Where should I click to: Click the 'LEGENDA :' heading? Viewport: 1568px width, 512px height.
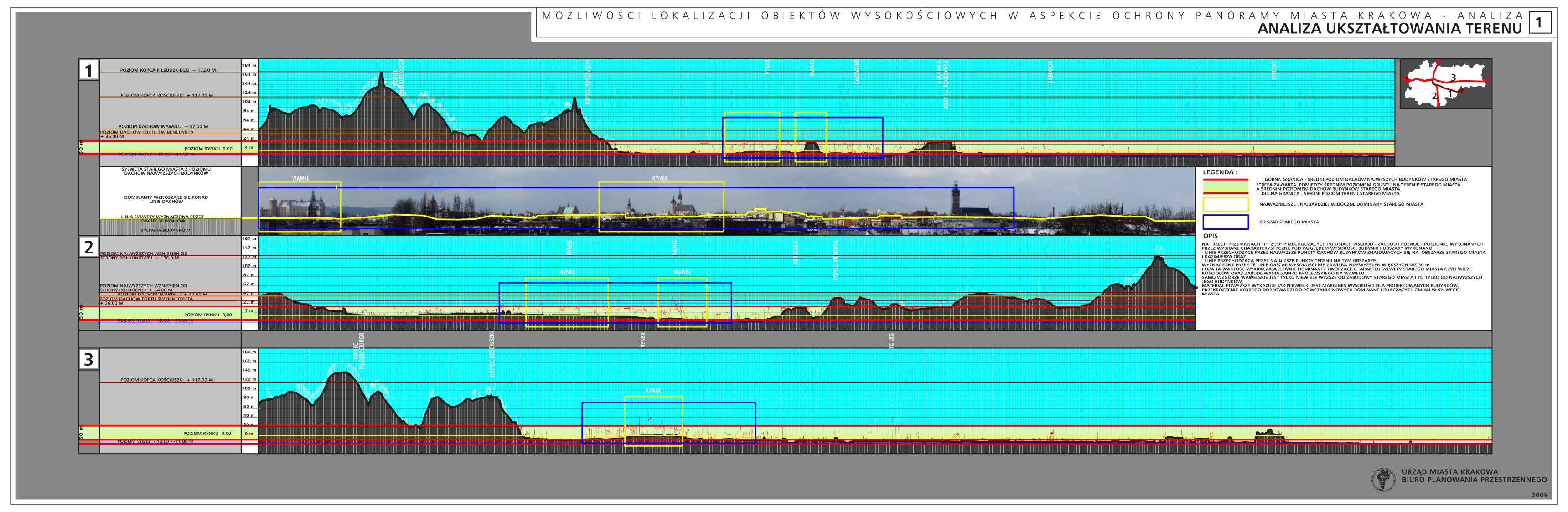pyautogui.click(x=1220, y=172)
